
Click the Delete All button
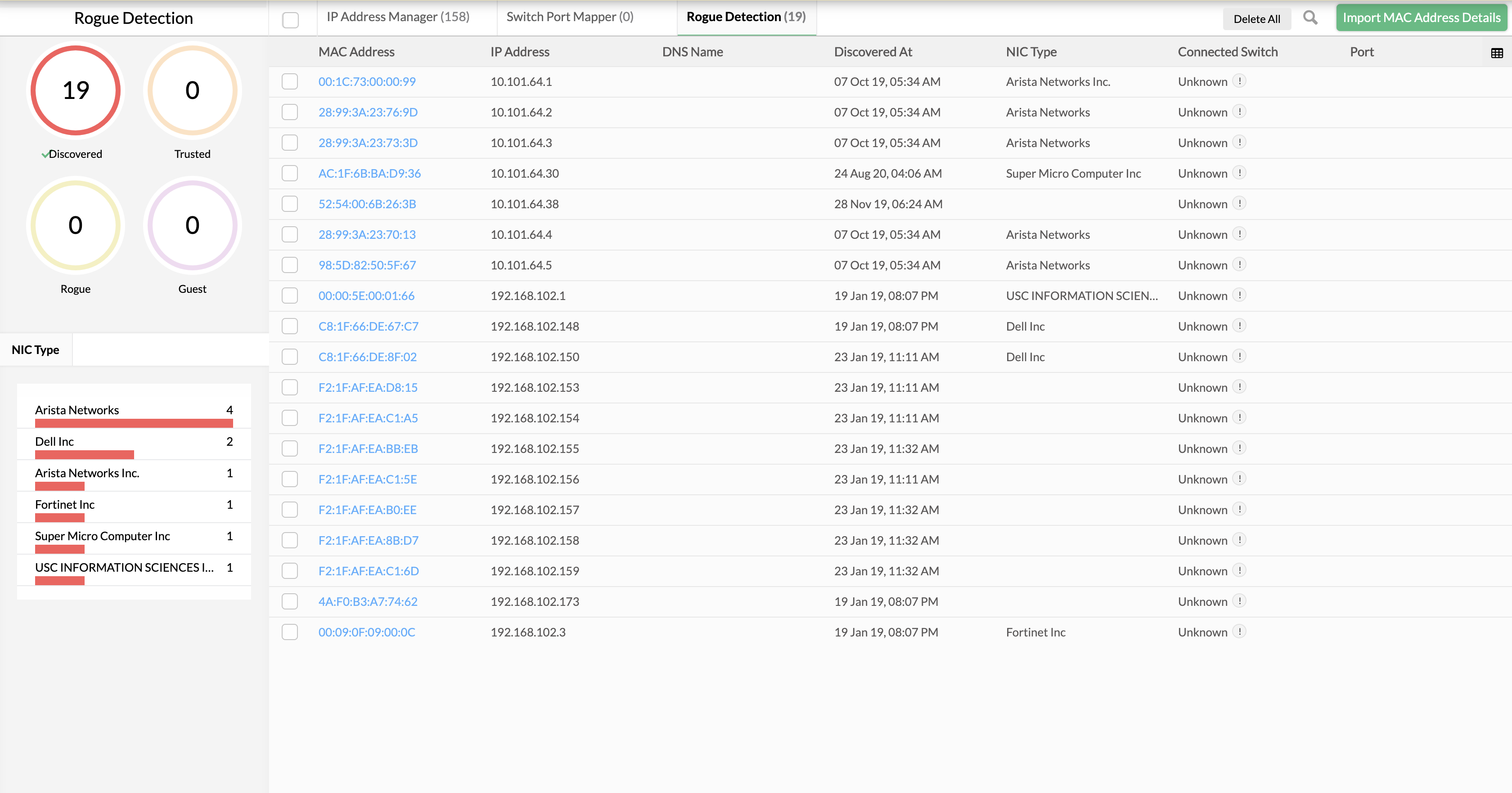(1257, 18)
